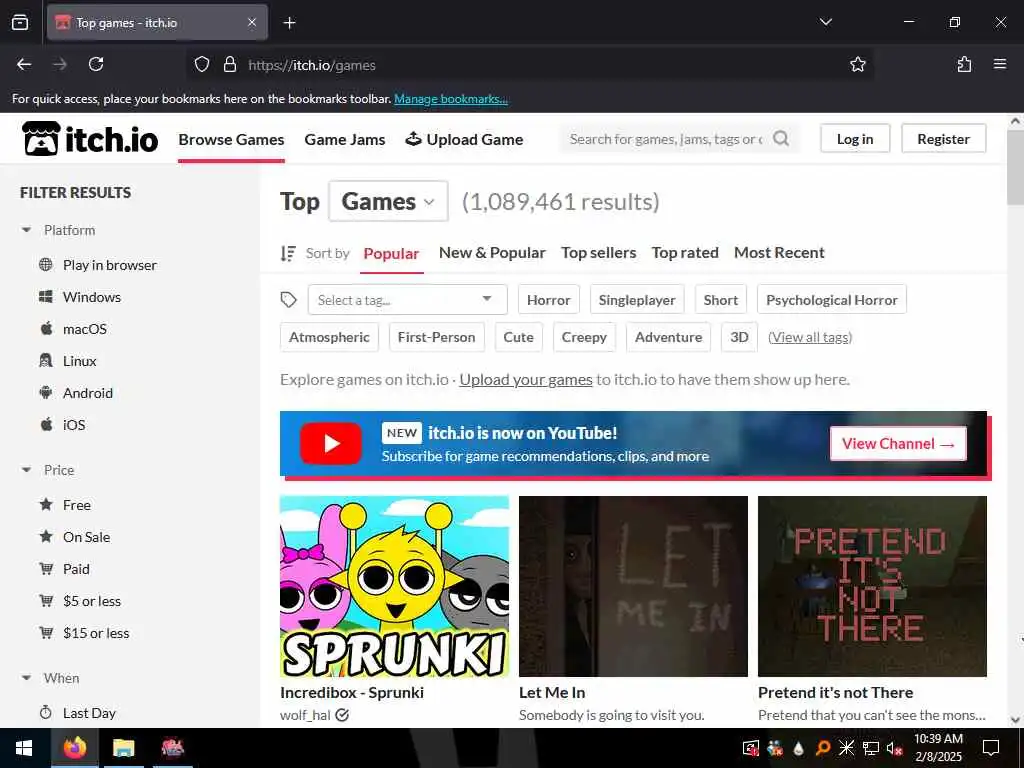1024x768 pixels.
Task: Click the Manage bookmarks link
Action: 451,99
